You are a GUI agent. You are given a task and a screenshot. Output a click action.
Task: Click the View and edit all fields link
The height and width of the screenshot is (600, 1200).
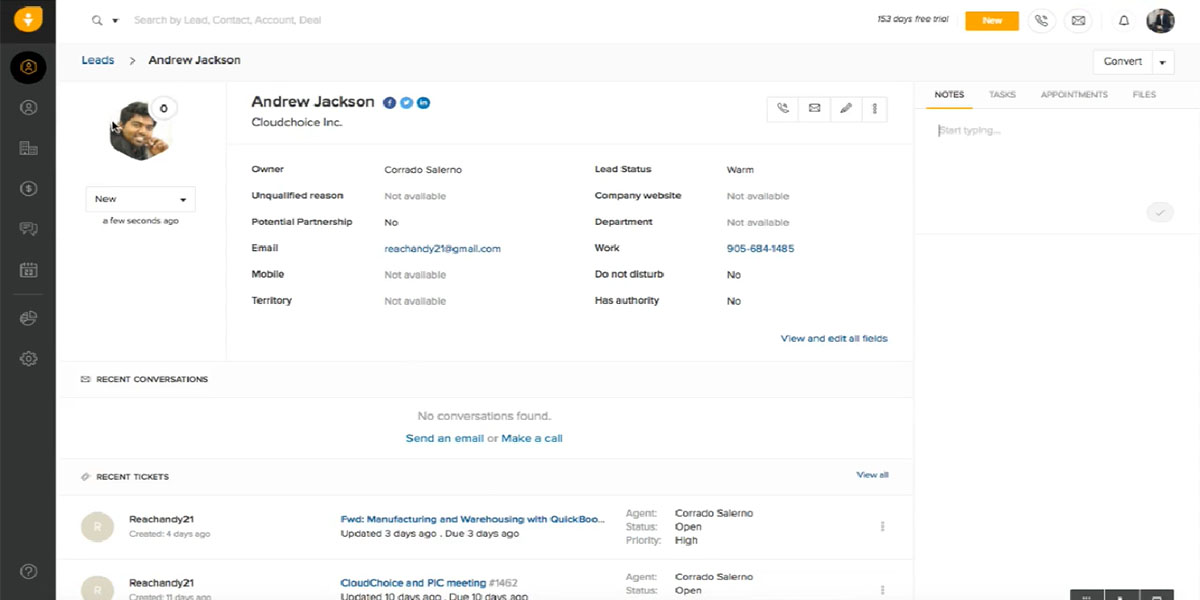pos(834,338)
